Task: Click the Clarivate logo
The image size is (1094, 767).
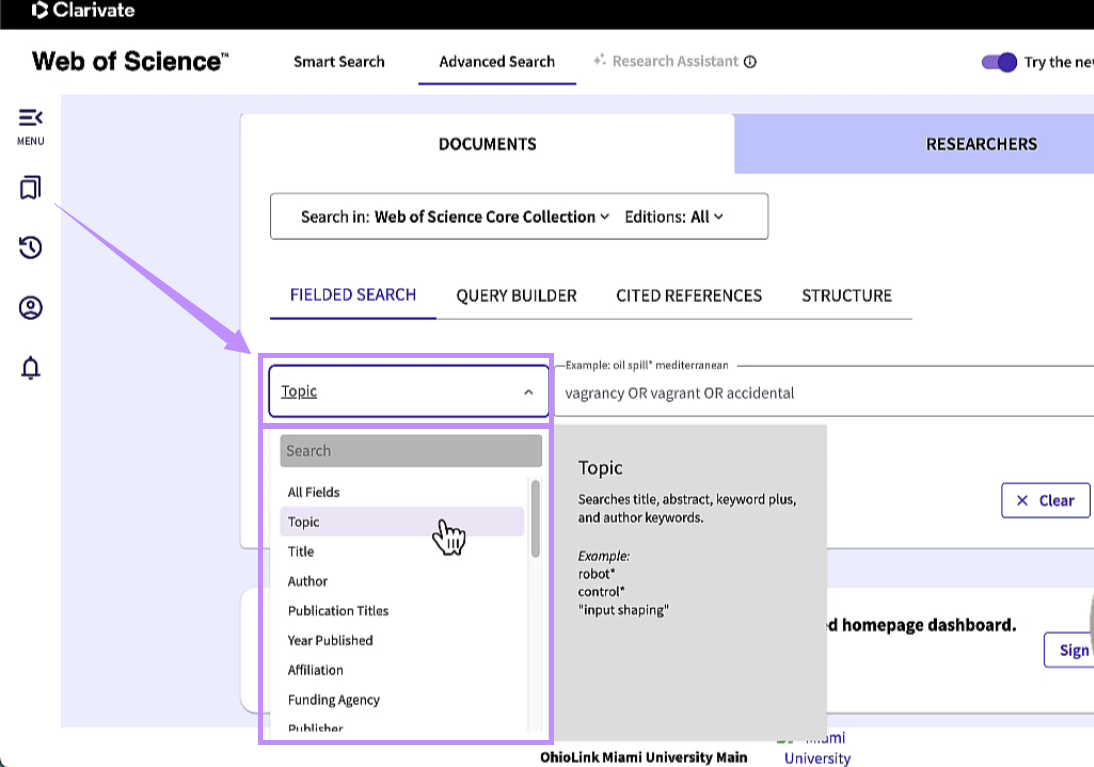Action: (x=83, y=10)
